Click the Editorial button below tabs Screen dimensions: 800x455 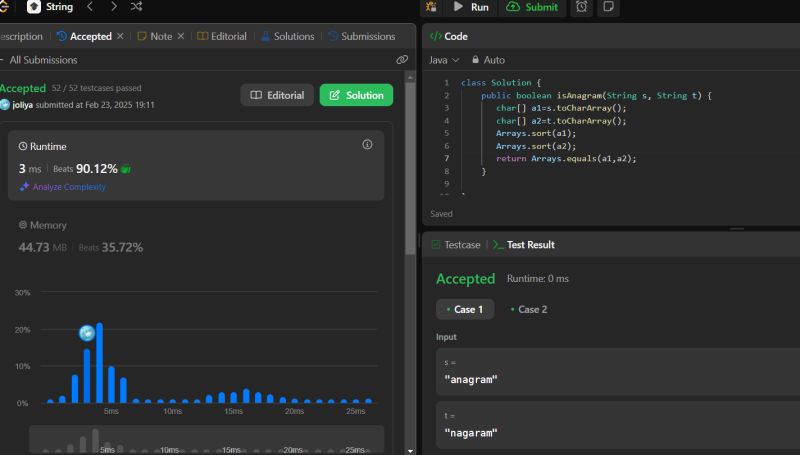277,95
